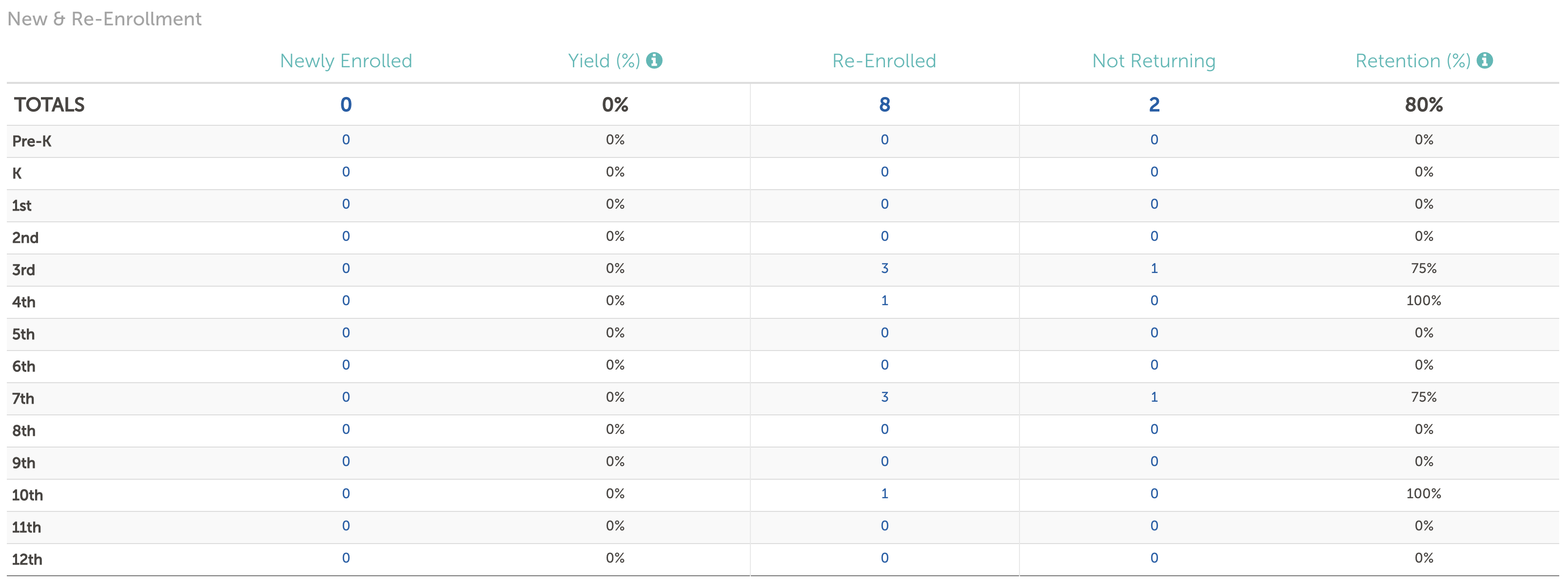The width and height of the screenshot is (1568, 586).
Task: Open 7th grade Re-Enrolled count
Action: point(884,397)
